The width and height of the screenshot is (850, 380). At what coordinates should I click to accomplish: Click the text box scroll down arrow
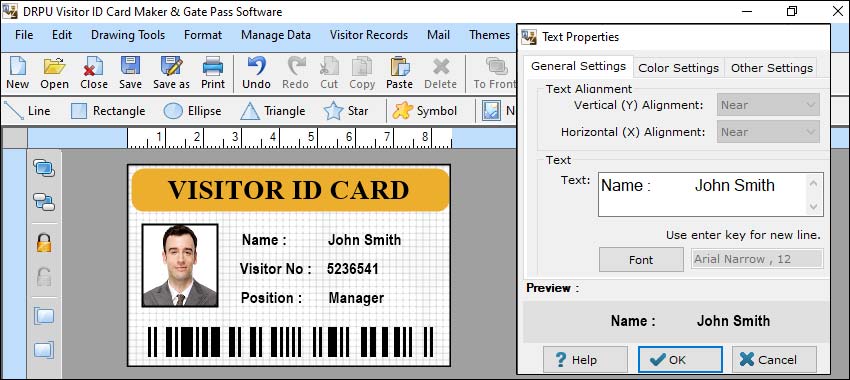pyautogui.click(x=813, y=206)
